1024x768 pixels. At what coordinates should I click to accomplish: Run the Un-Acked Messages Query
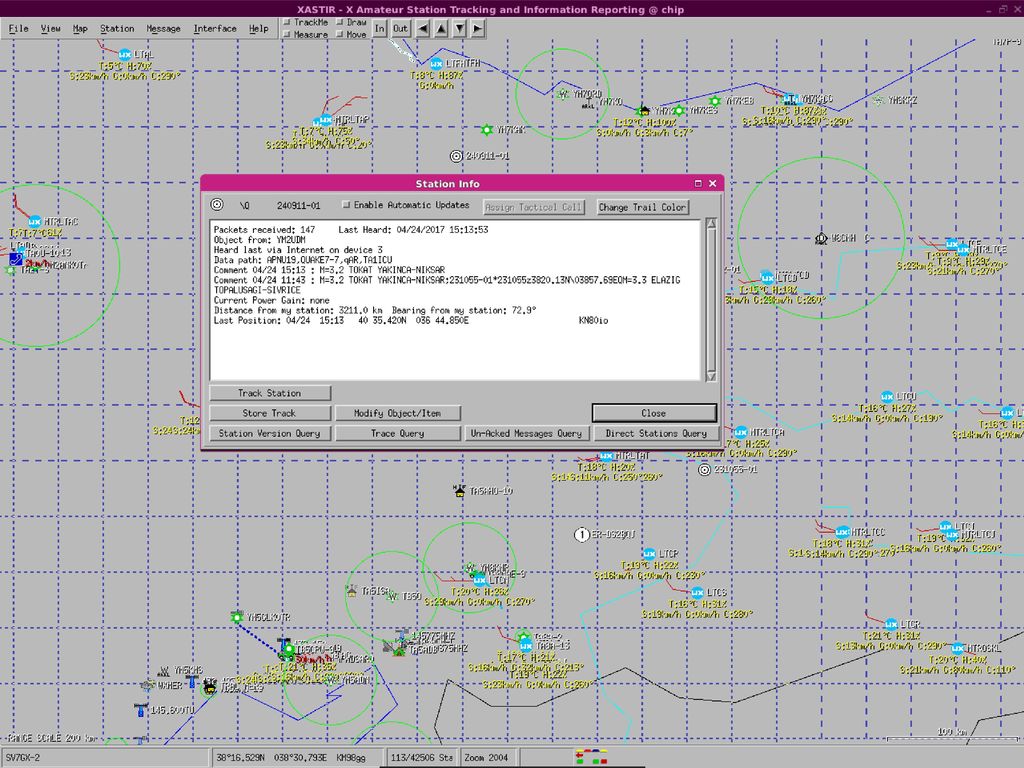point(526,434)
